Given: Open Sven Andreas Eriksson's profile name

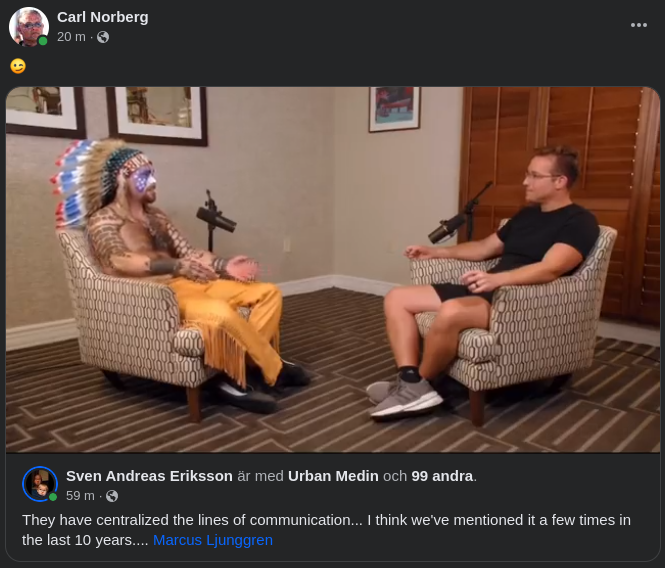Looking at the screenshot, I should click(x=149, y=476).
